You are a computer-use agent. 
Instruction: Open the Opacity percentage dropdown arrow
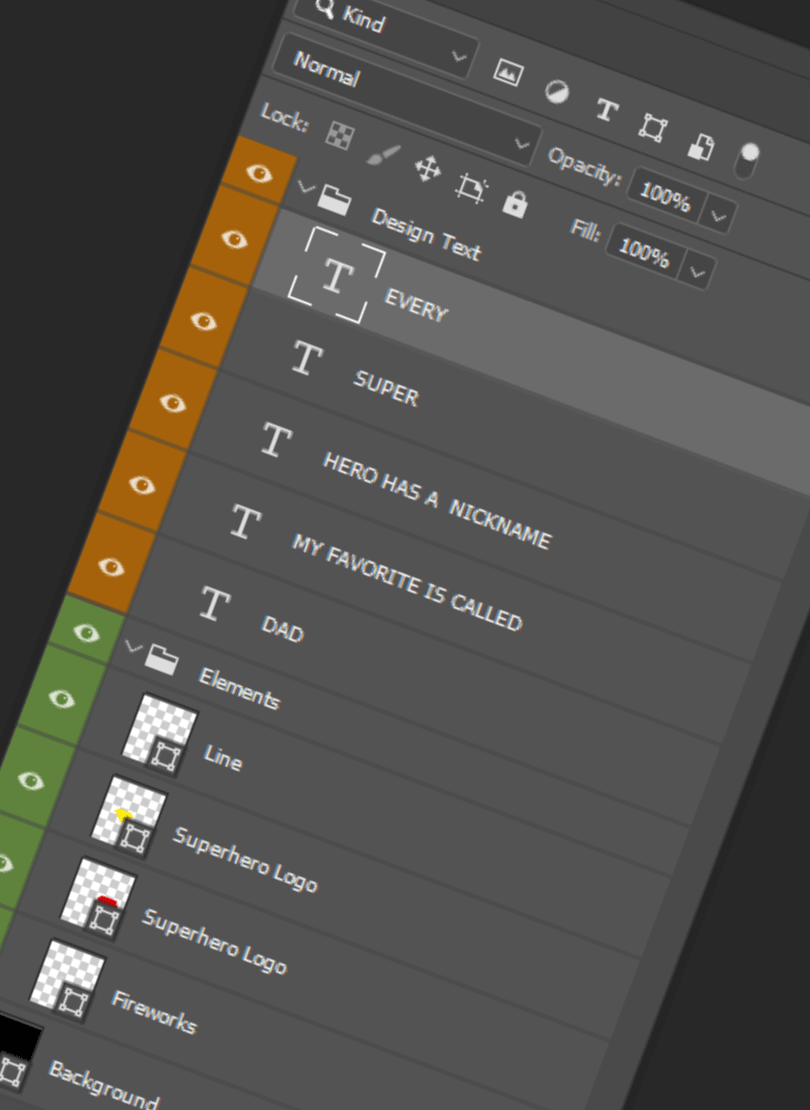[x=719, y=214]
